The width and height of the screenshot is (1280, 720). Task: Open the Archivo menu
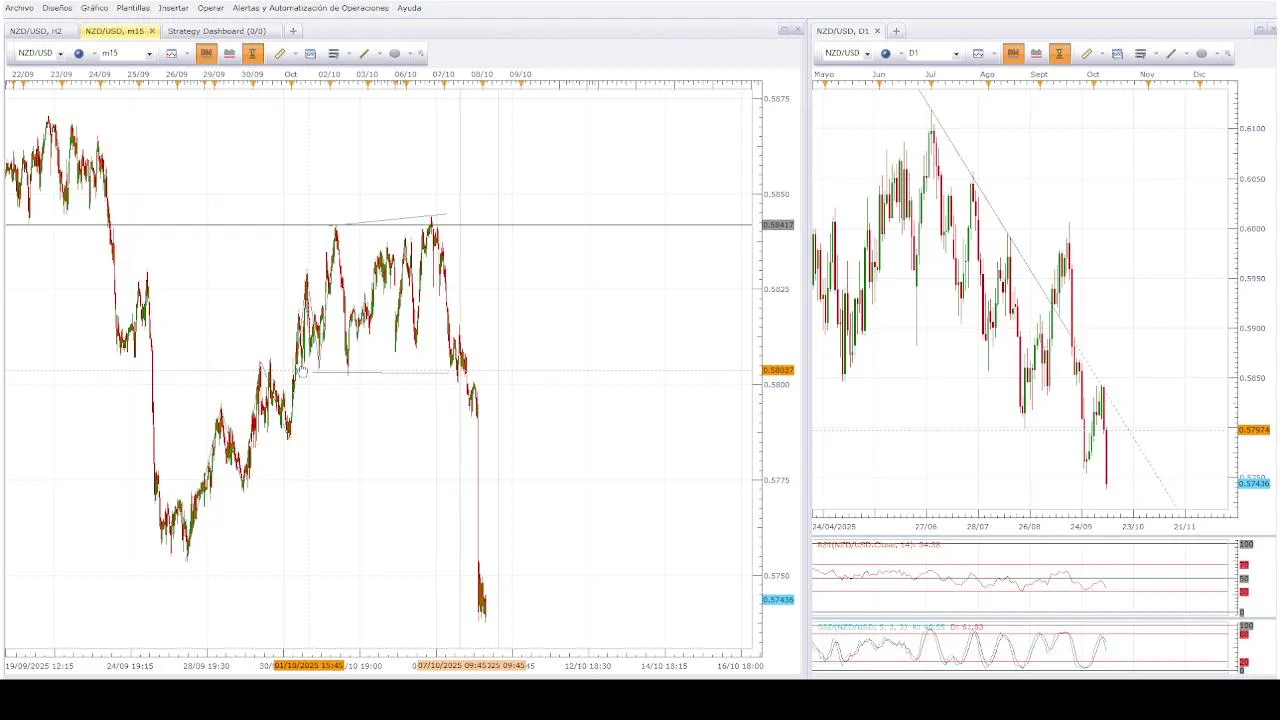tap(19, 8)
